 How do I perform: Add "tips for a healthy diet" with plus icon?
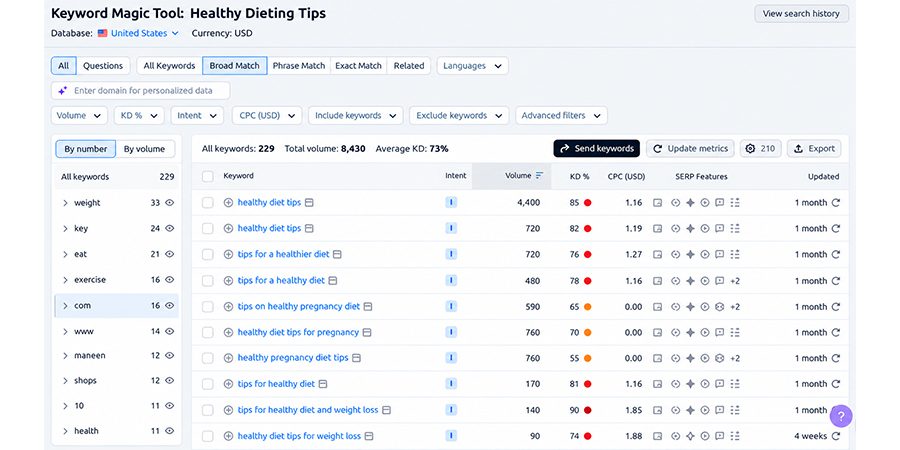[228, 281]
